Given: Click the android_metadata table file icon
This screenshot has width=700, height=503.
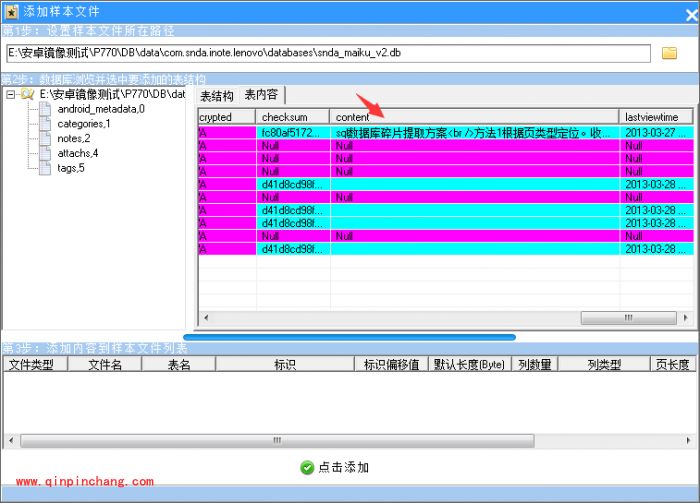Looking at the screenshot, I should (x=46, y=108).
